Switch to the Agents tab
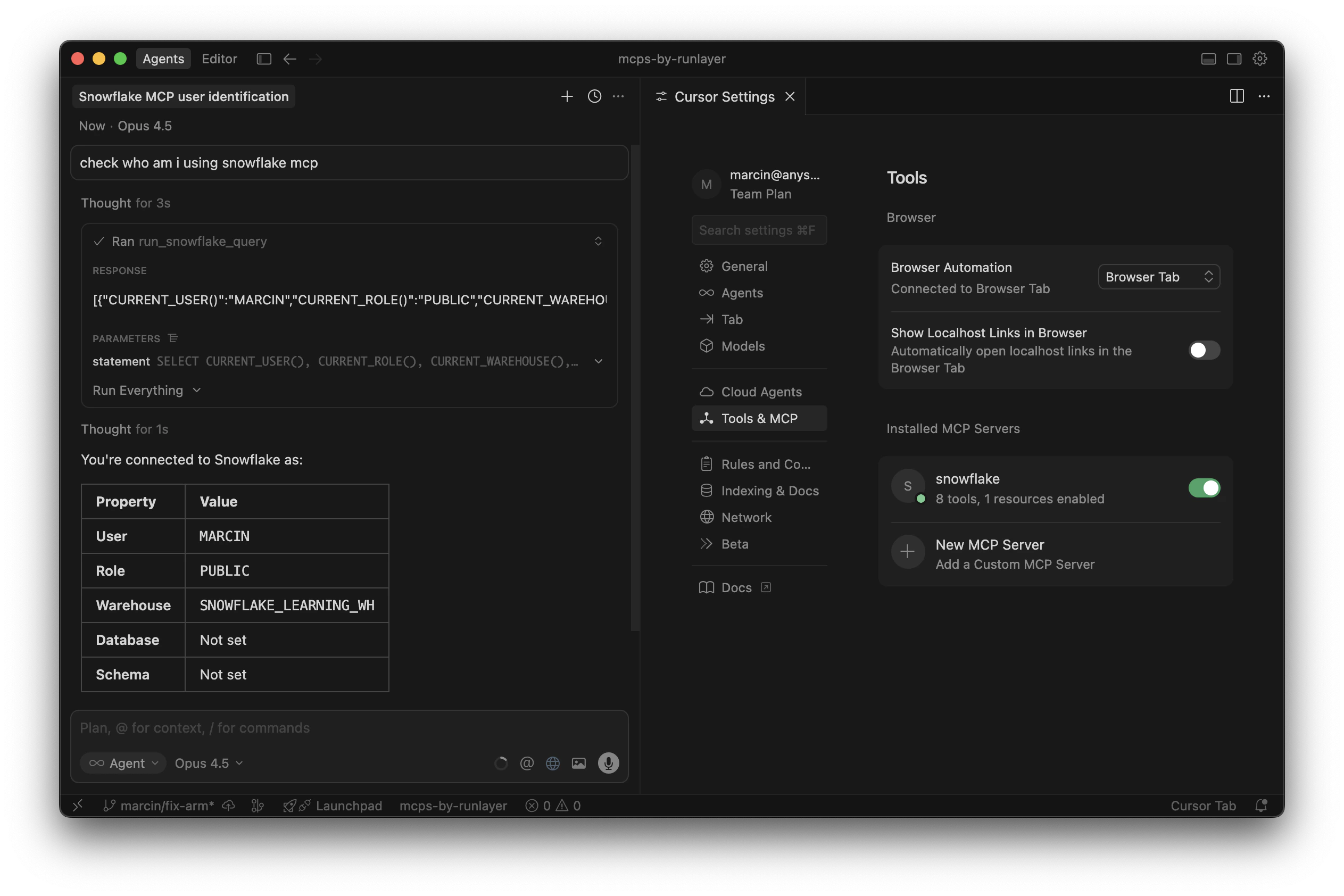This screenshot has width=1344, height=896. coord(163,59)
